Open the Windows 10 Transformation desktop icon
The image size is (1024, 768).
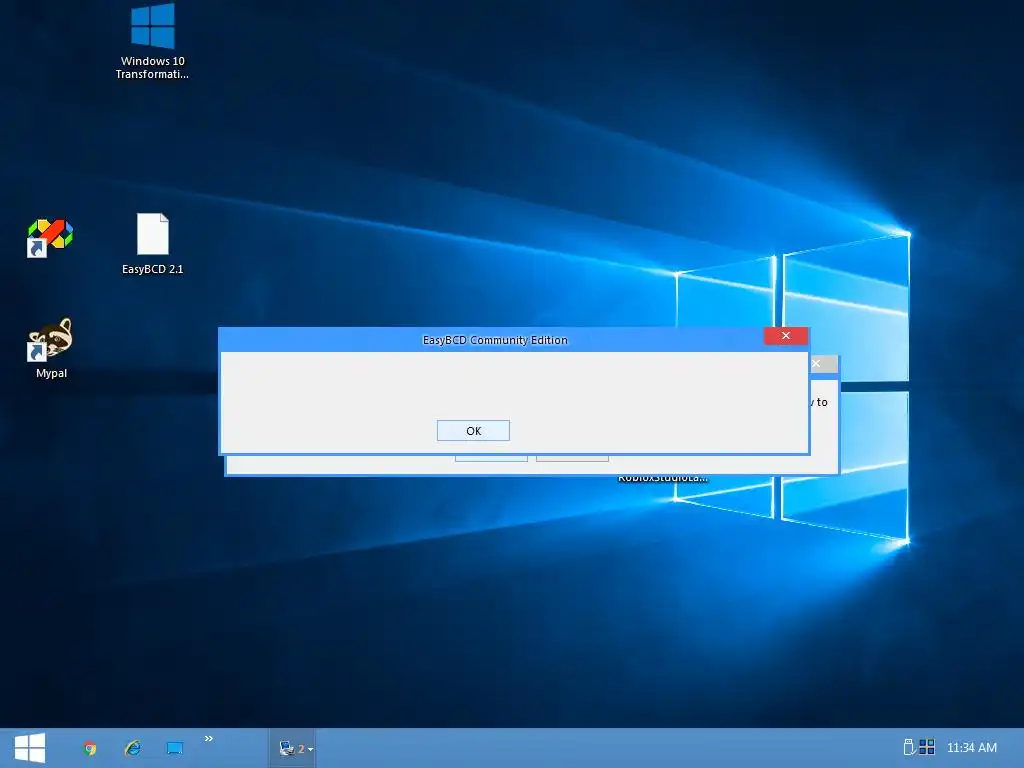tap(152, 41)
